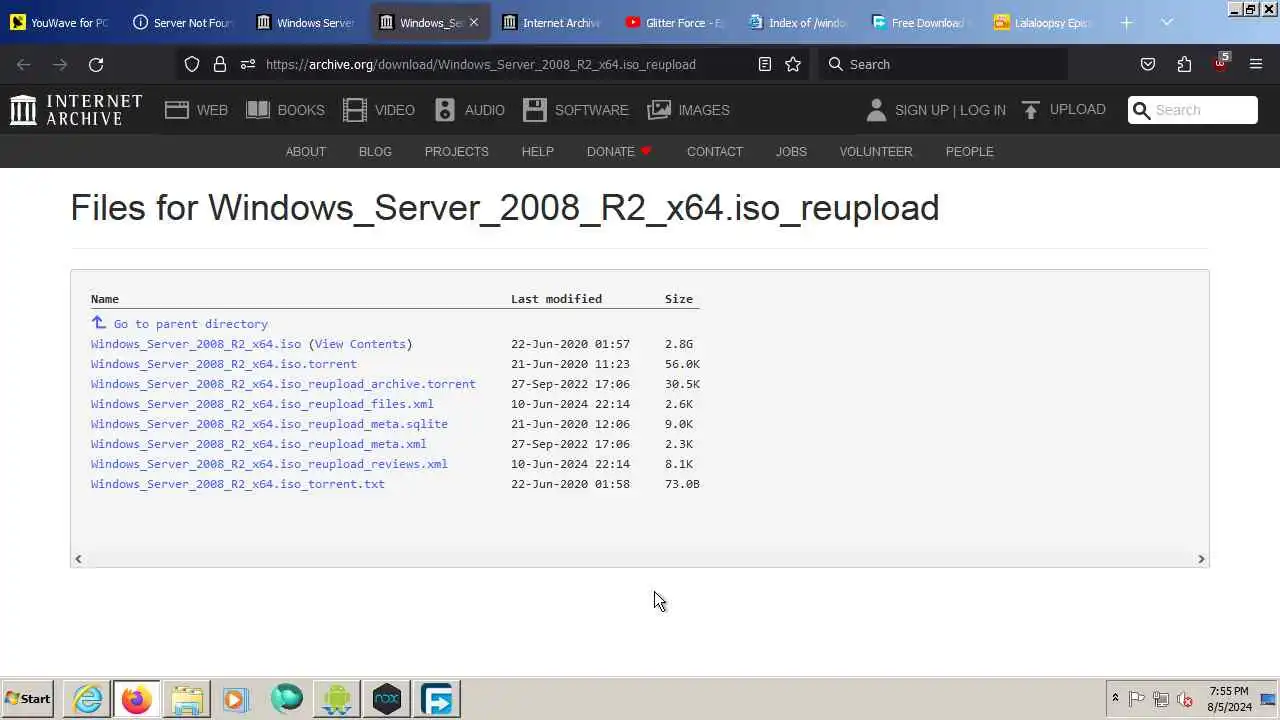Viewport: 1280px width, 720px height.
Task: Open the Nox taskbar icon
Action: point(387,699)
